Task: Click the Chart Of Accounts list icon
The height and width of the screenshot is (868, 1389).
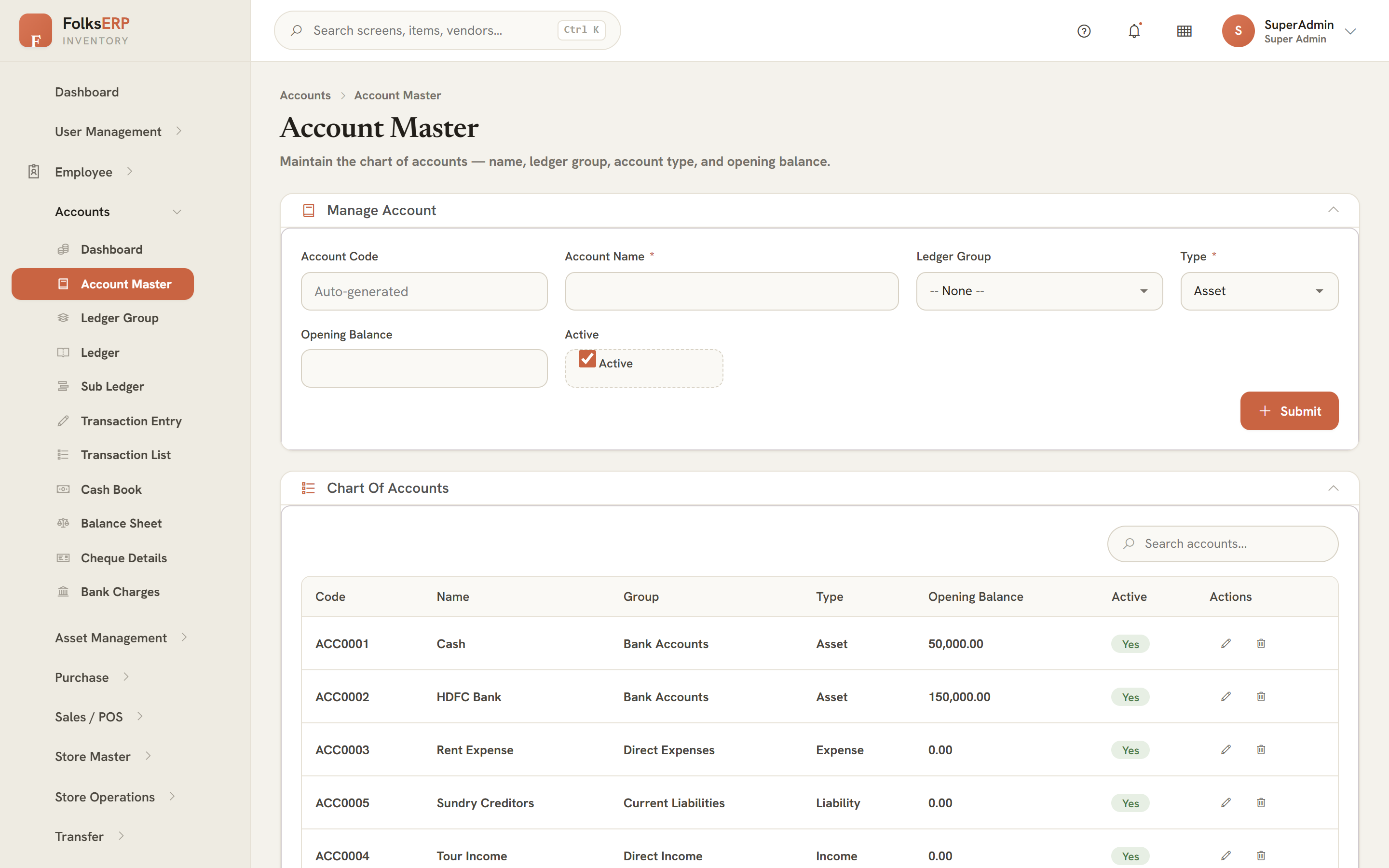Action: tap(308, 488)
